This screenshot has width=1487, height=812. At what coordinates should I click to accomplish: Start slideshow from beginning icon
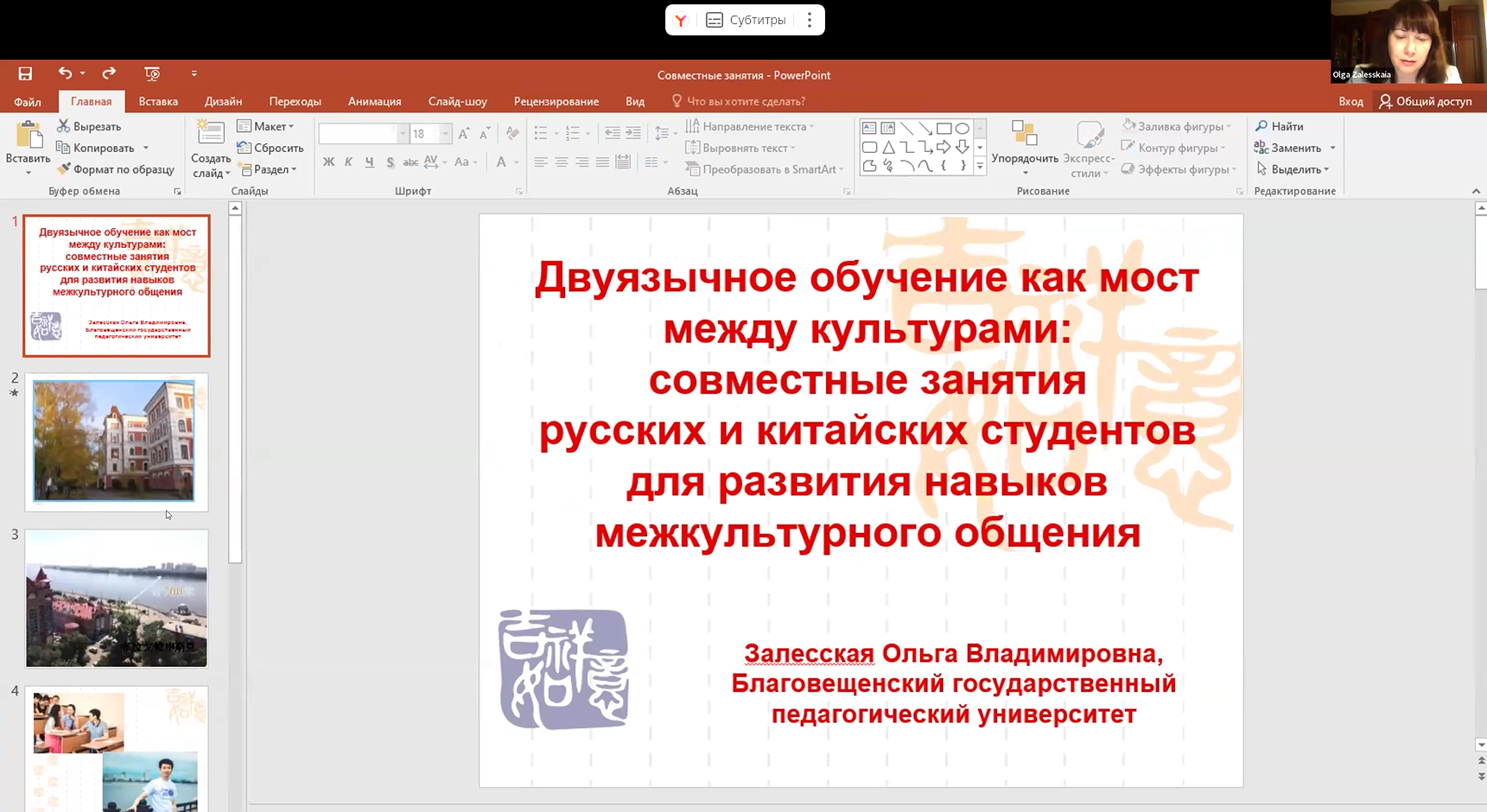[x=152, y=73]
